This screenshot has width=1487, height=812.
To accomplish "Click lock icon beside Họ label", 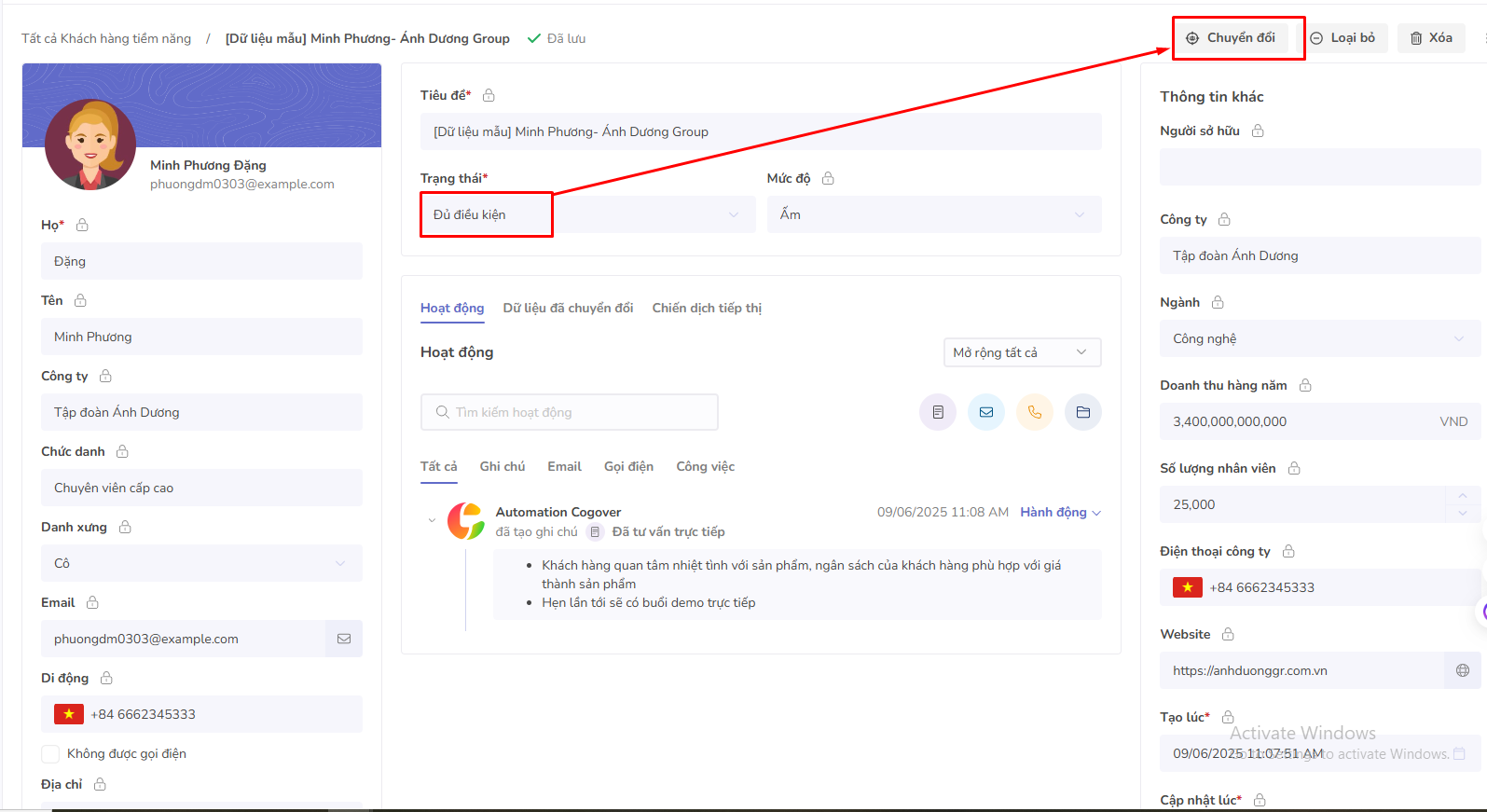I will (x=82, y=225).
